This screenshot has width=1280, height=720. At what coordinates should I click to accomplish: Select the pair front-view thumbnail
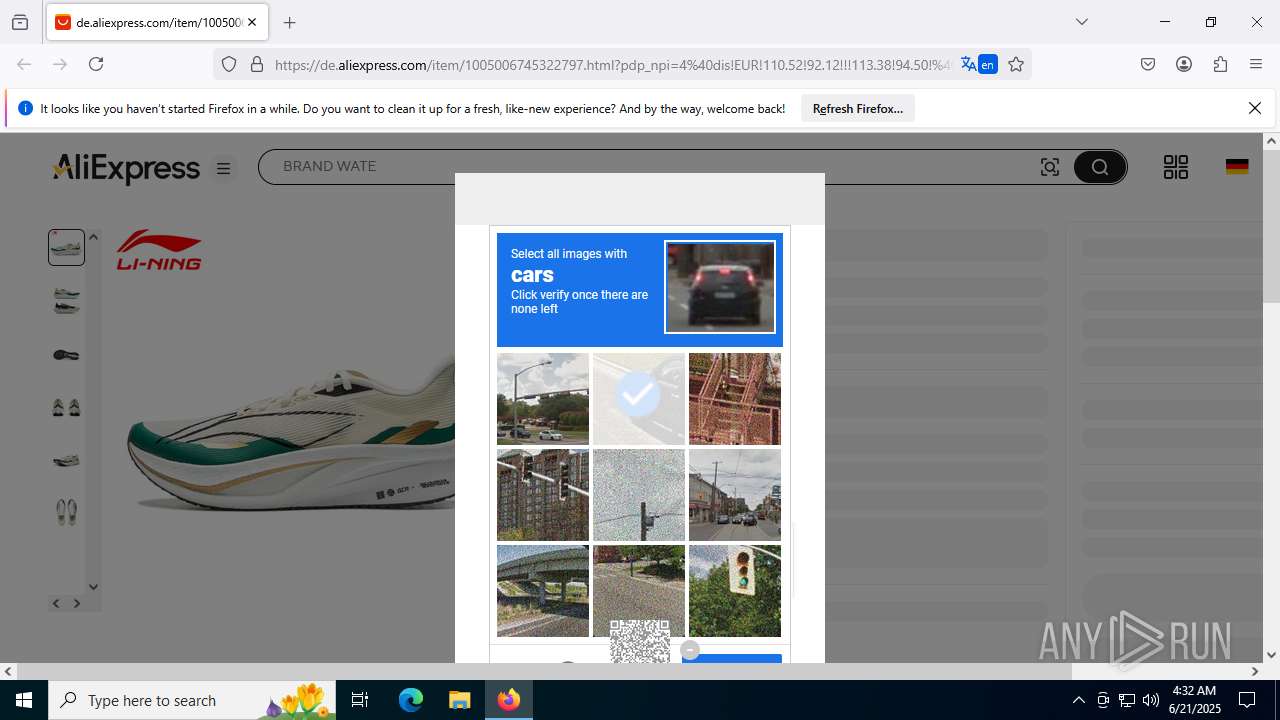click(66, 407)
